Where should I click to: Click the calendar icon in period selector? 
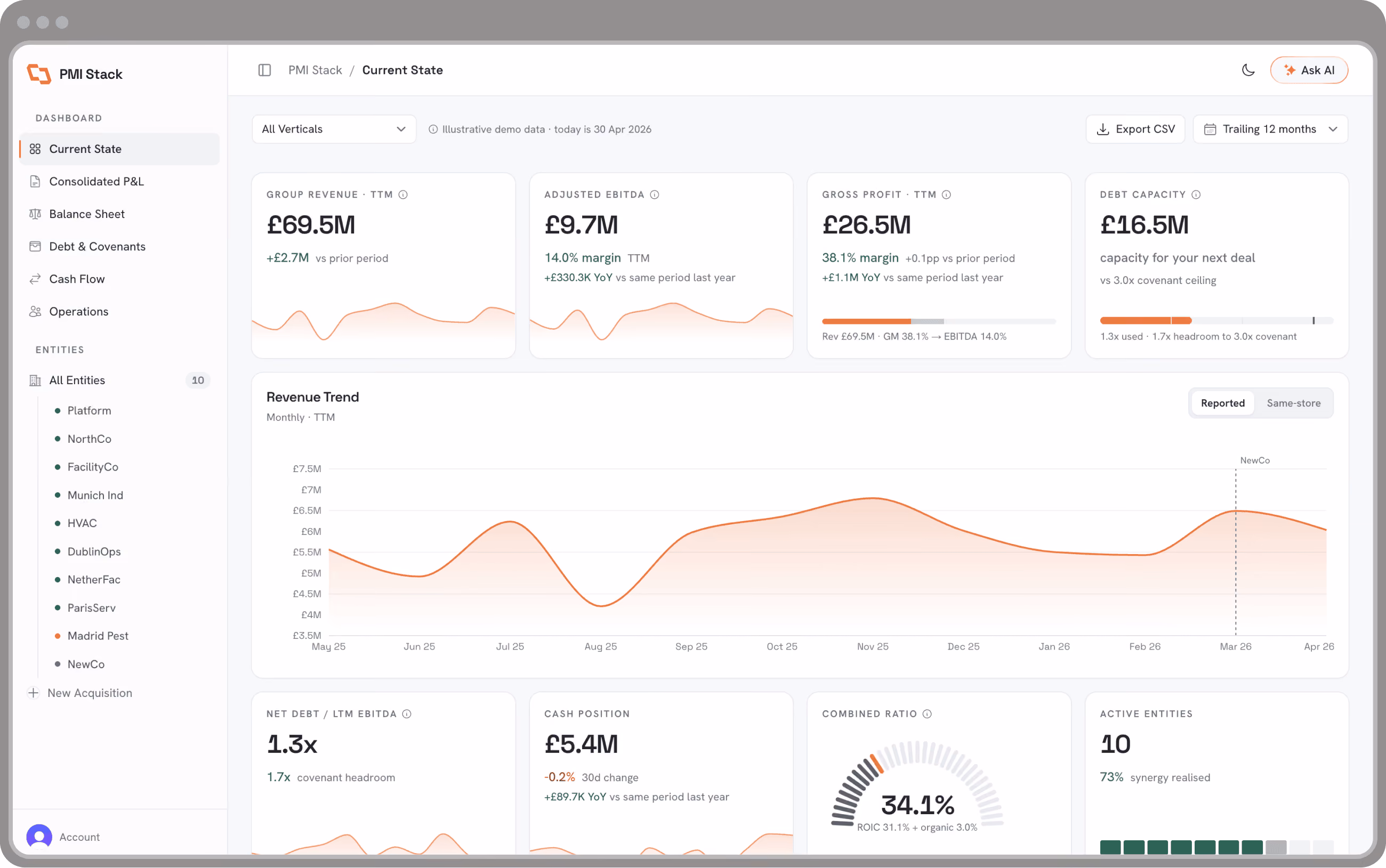pyautogui.click(x=1210, y=129)
